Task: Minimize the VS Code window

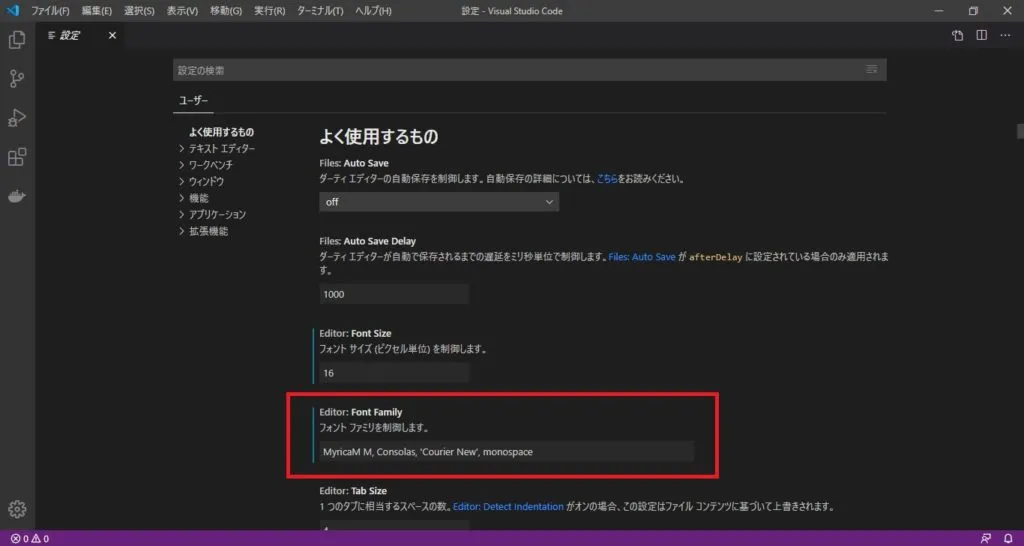Action: [938, 11]
